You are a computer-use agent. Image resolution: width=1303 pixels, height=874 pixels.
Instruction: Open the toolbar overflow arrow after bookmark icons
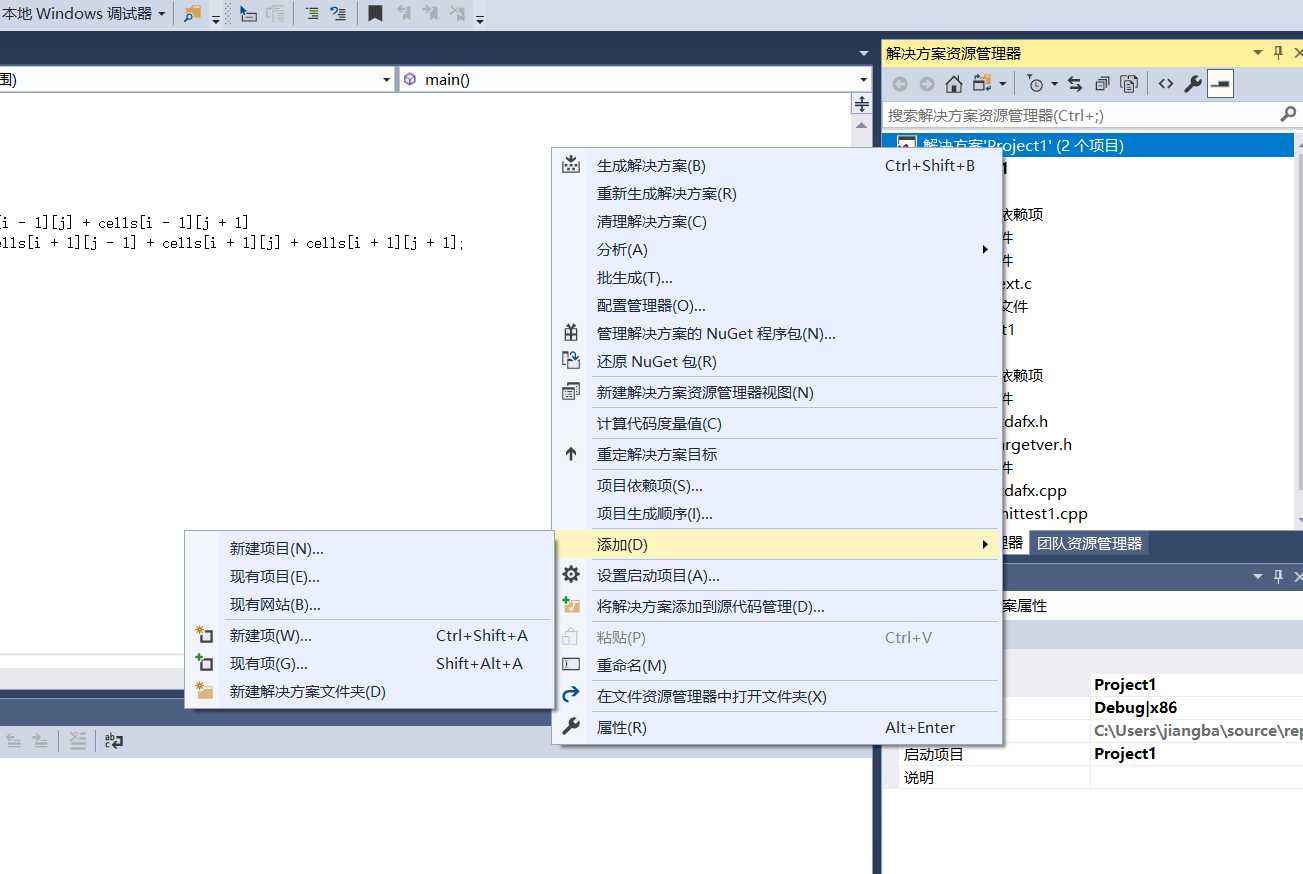(480, 18)
